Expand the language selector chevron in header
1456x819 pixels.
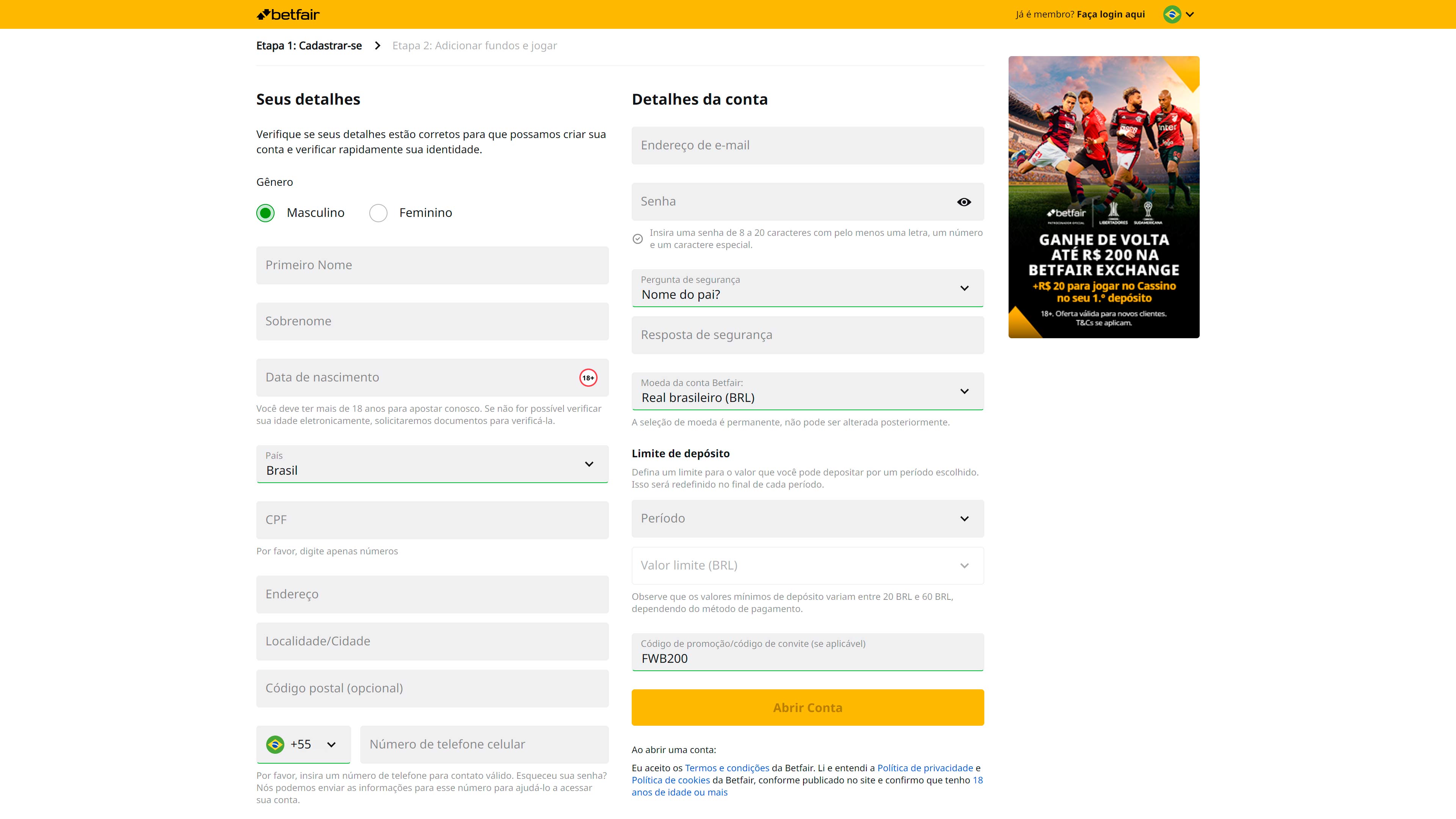pos(1190,15)
